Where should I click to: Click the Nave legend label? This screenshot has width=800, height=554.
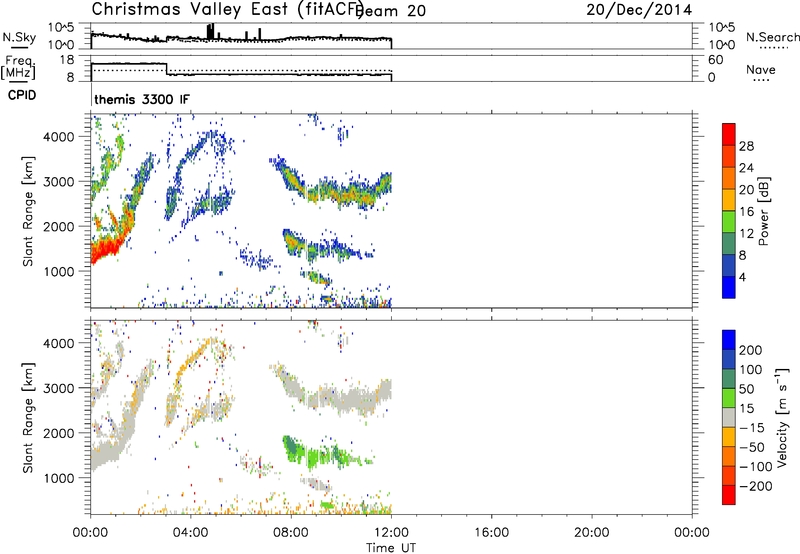[761, 69]
